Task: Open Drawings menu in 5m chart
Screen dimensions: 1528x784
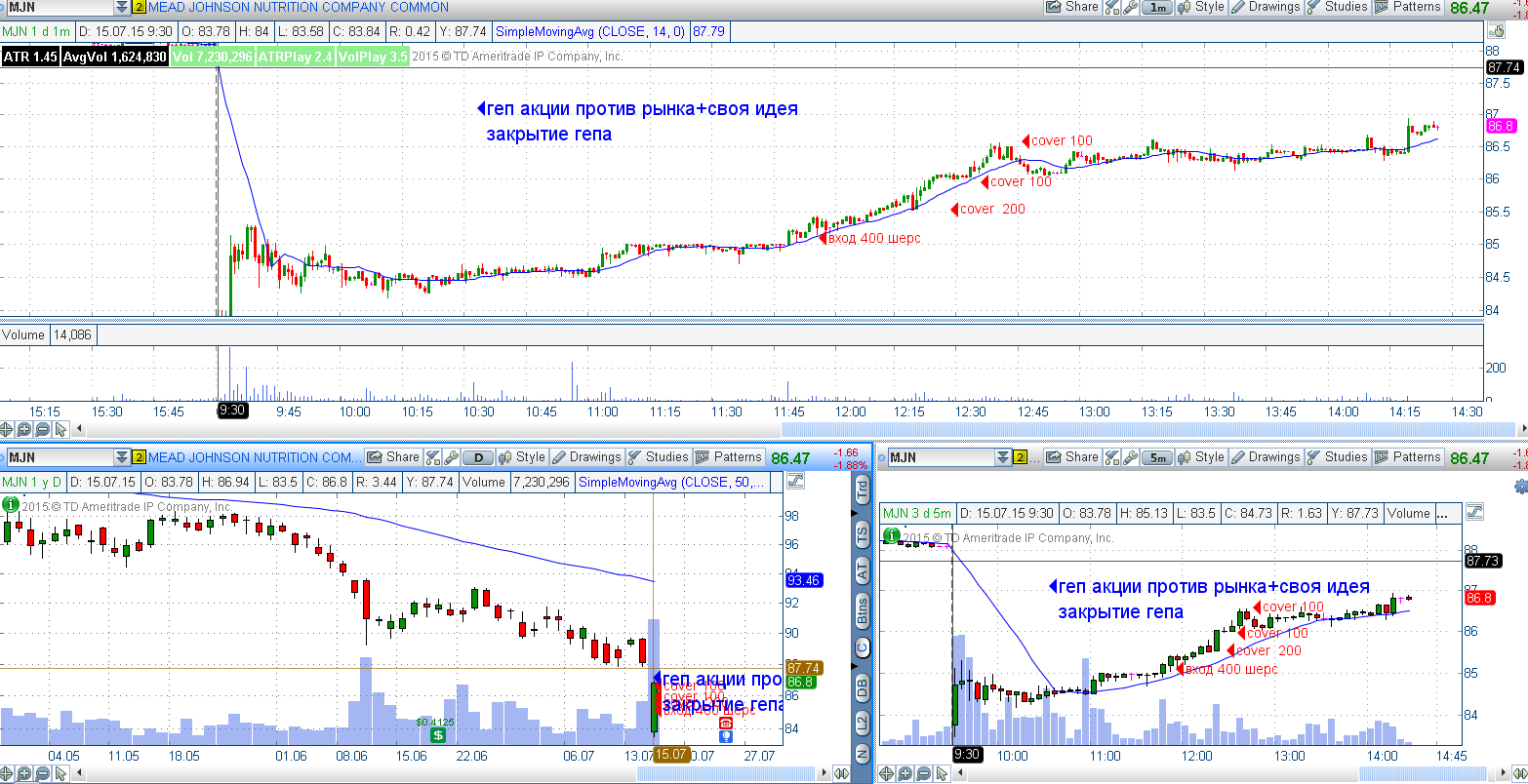Action: (x=1266, y=456)
